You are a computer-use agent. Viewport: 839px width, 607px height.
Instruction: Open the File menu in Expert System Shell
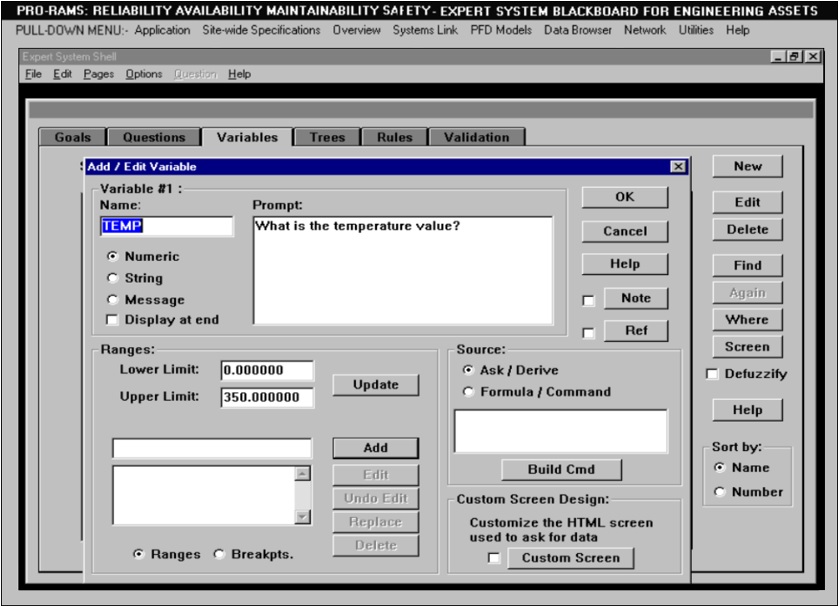pyautogui.click(x=33, y=74)
